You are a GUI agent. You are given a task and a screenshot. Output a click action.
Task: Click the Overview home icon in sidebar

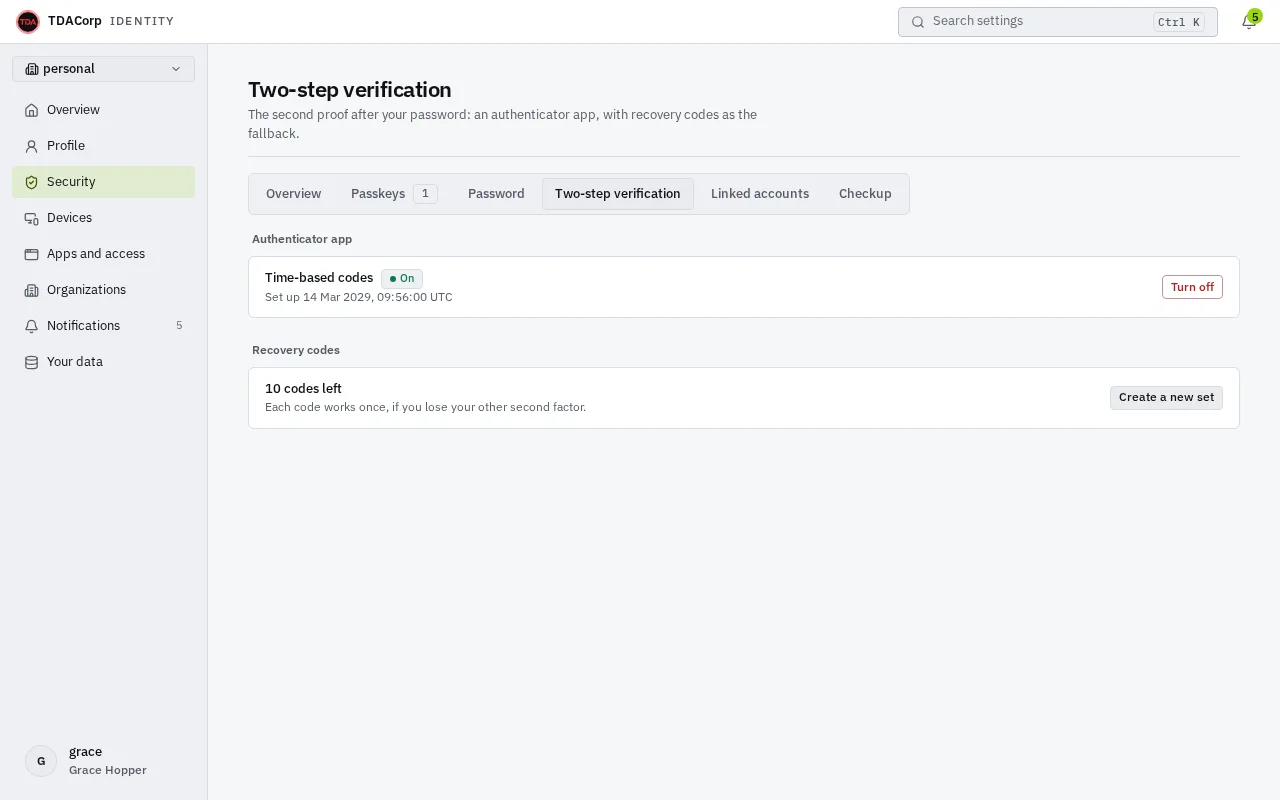point(32,110)
